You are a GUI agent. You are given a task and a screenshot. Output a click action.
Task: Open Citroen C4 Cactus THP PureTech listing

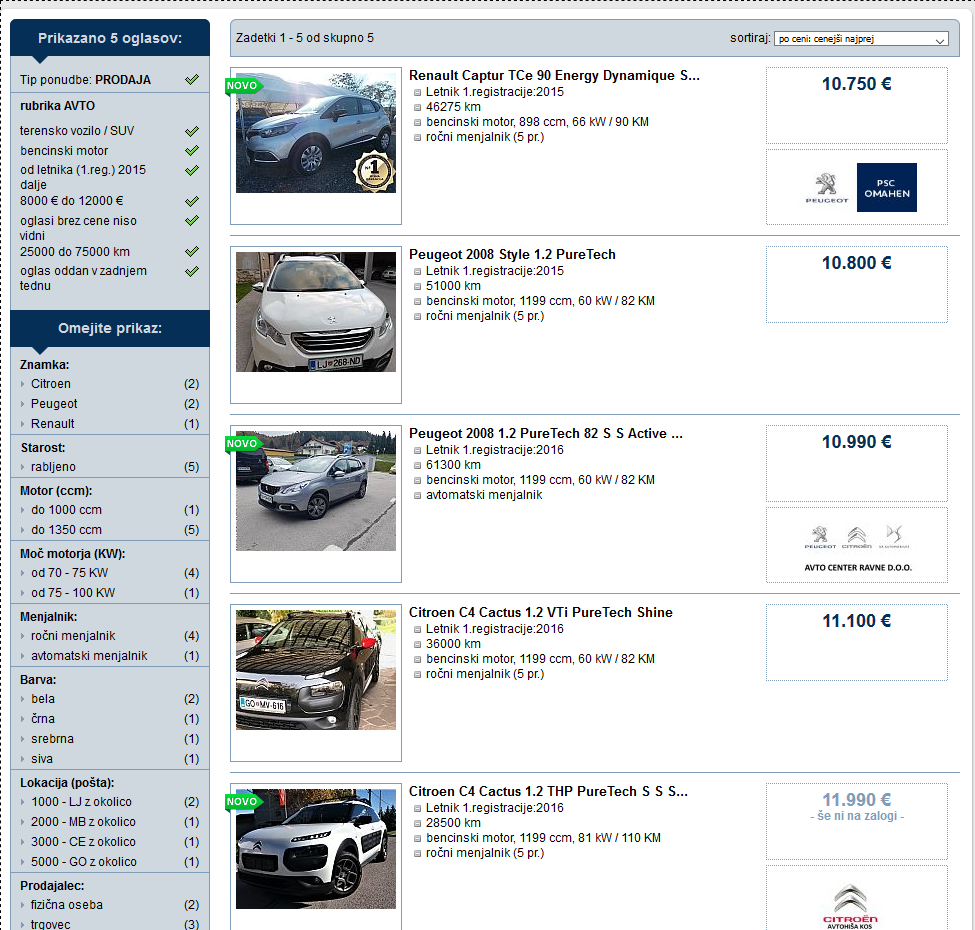pyautogui.click(x=548, y=791)
